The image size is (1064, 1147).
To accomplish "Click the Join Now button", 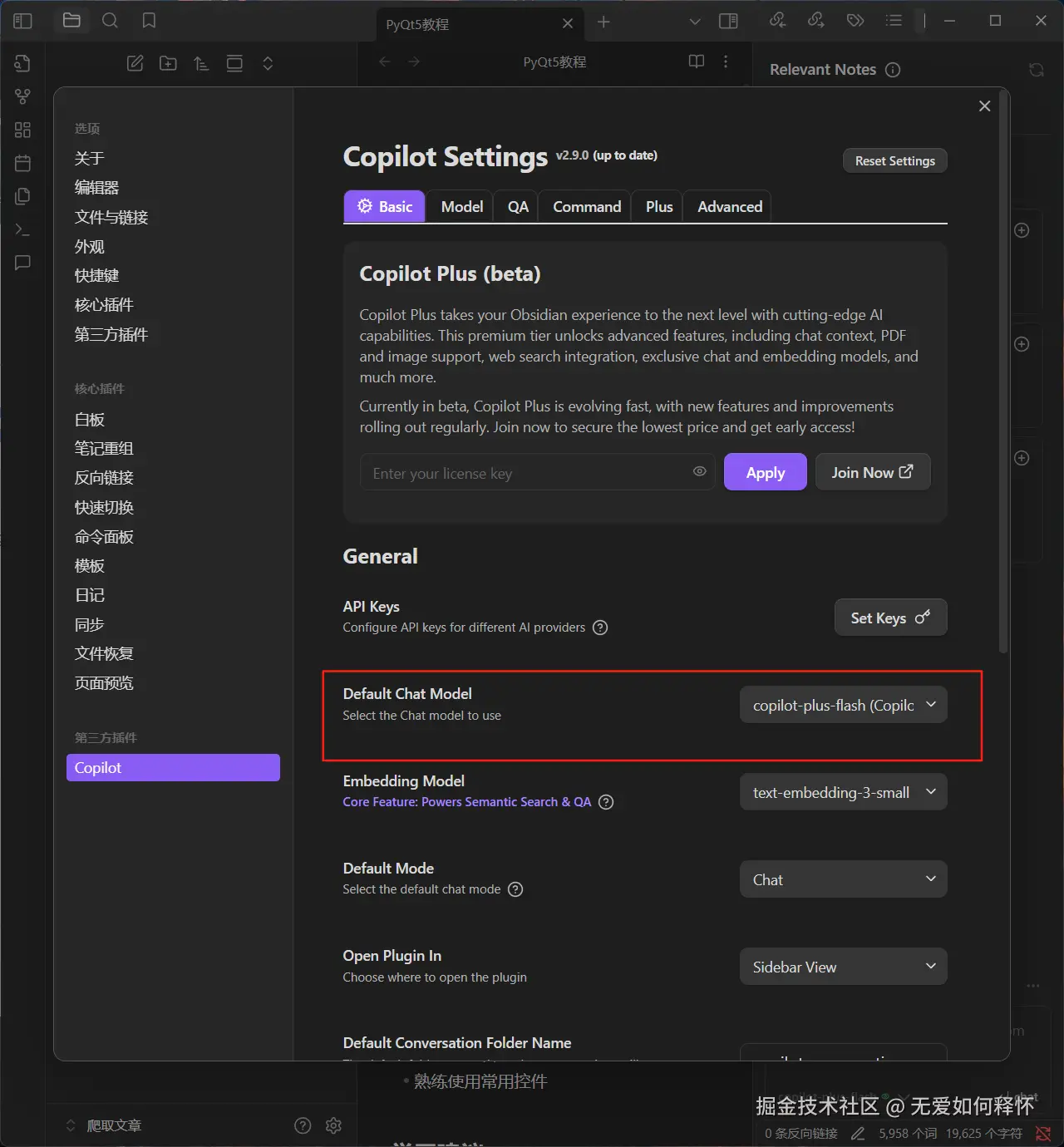I will (873, 472).
